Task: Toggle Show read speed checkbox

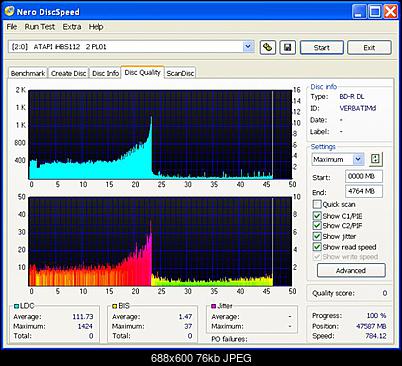Action: point(317,247)
